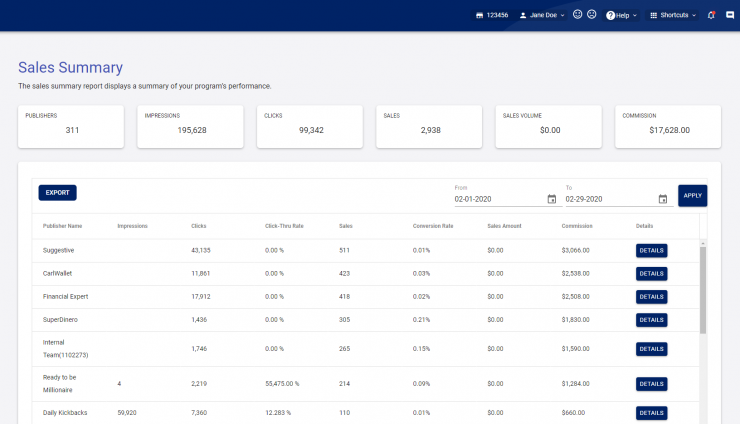740x424 pixels.
Task: Click the $3,066.00 commission value
Action: tap(575, 250)
